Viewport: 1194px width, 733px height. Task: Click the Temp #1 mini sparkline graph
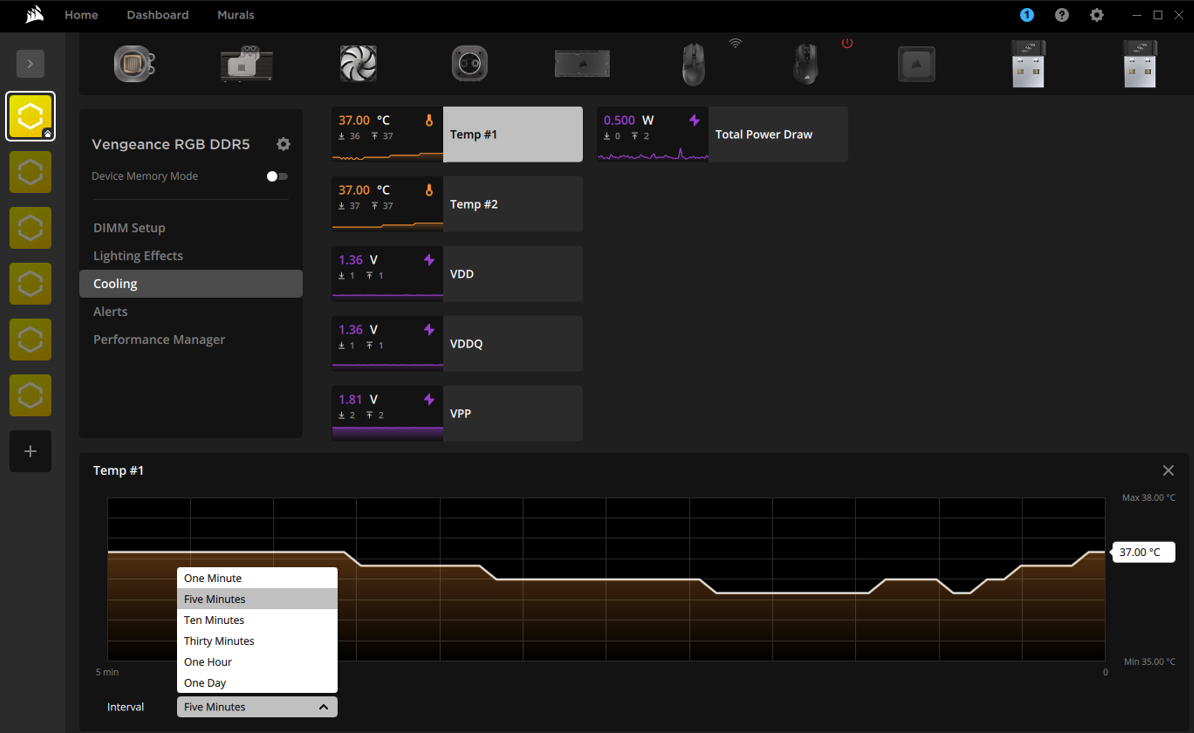(388, 155)
